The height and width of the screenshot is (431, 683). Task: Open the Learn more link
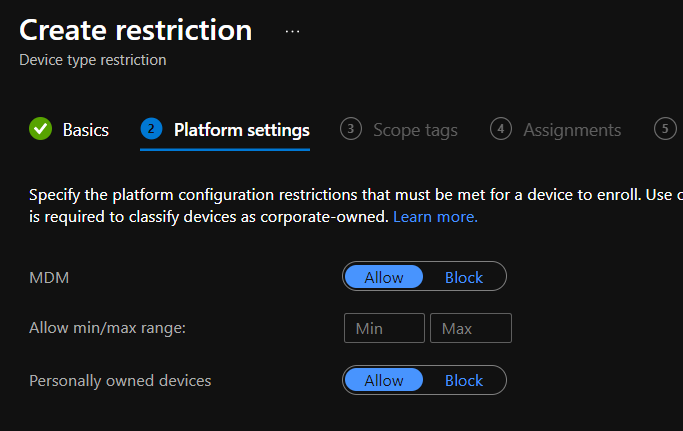click(x=435, y=216)
